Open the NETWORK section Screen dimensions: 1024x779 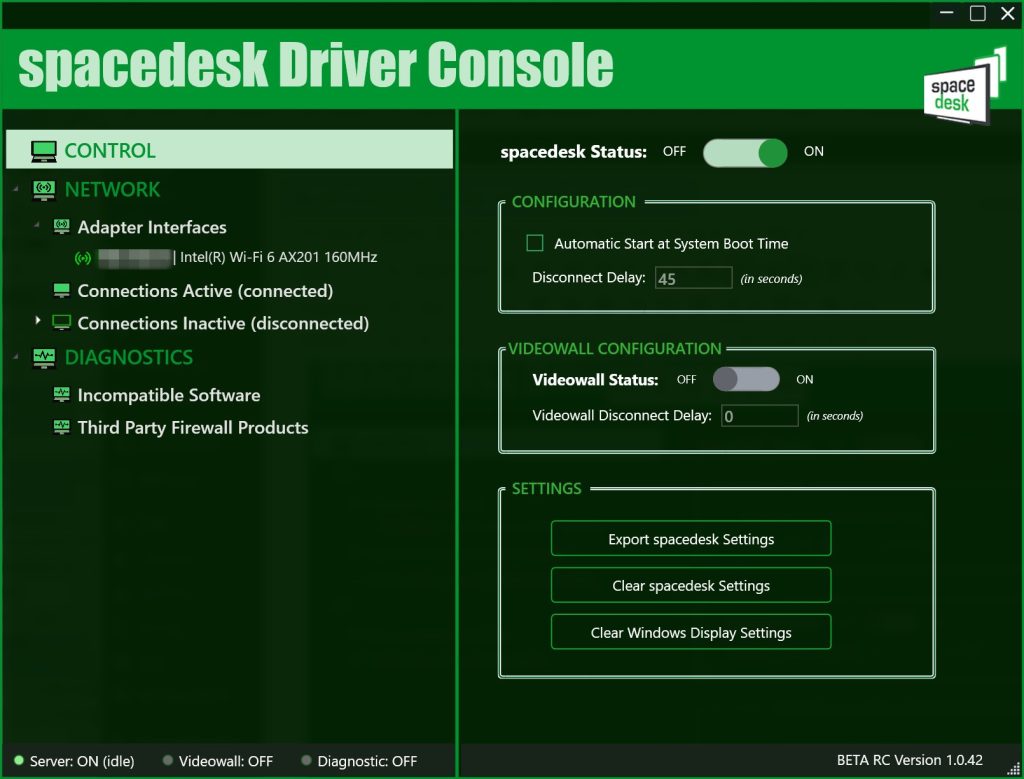pos(112,190)
